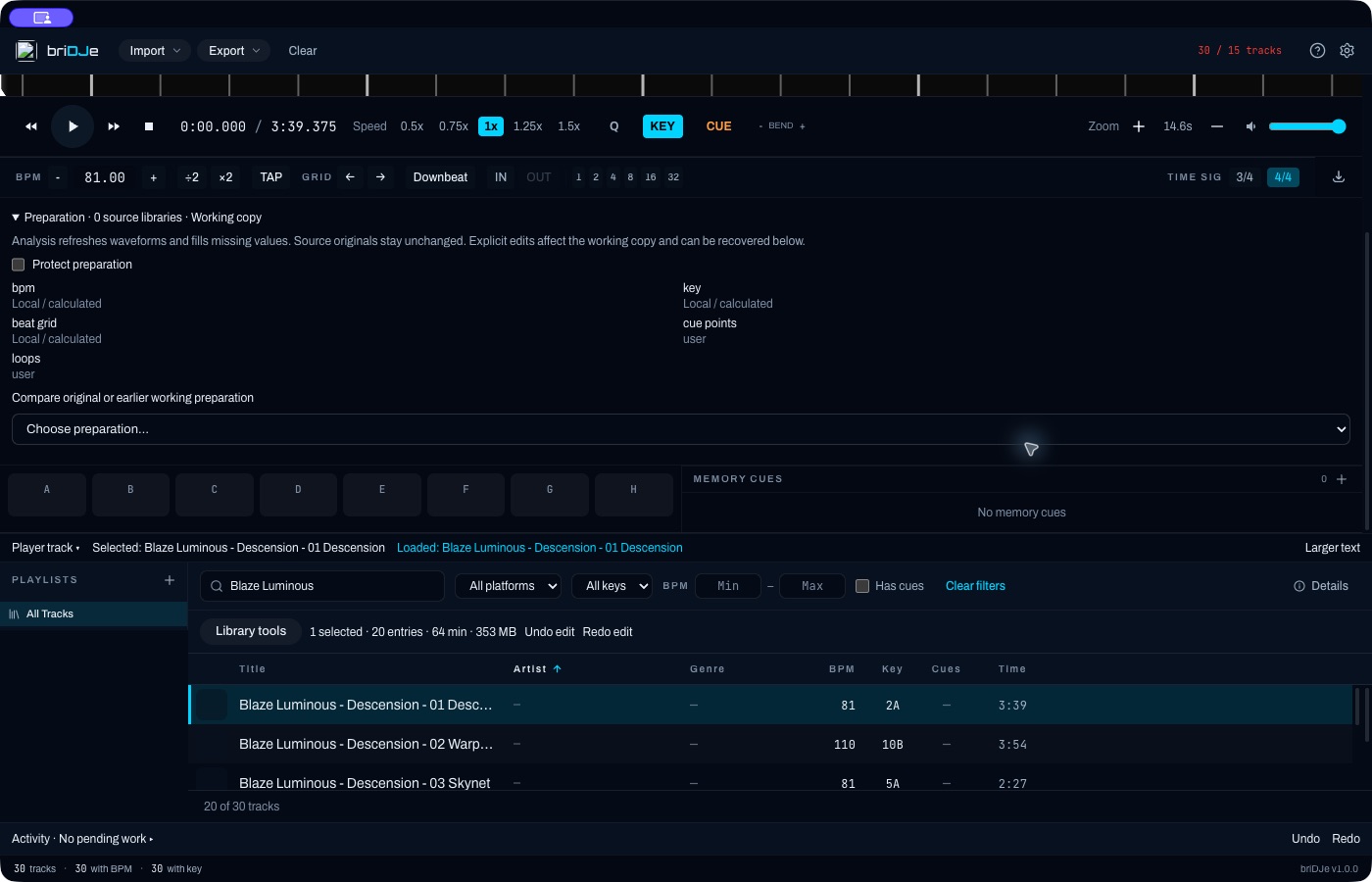1372x882 pixels.
Task: Shift the beat grid right arrow
Action: (380, 177)
